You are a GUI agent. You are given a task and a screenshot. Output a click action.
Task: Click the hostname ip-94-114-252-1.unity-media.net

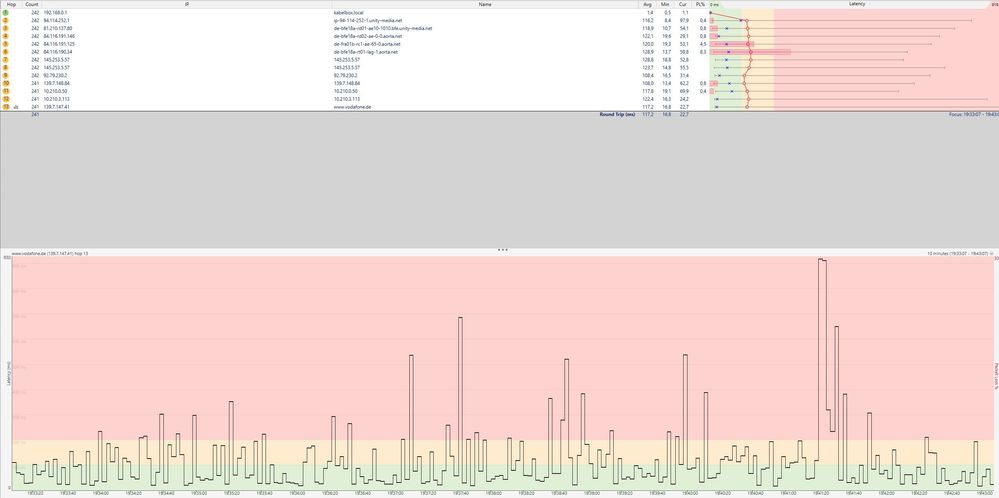pyautogui.click(x=368, y=20)
